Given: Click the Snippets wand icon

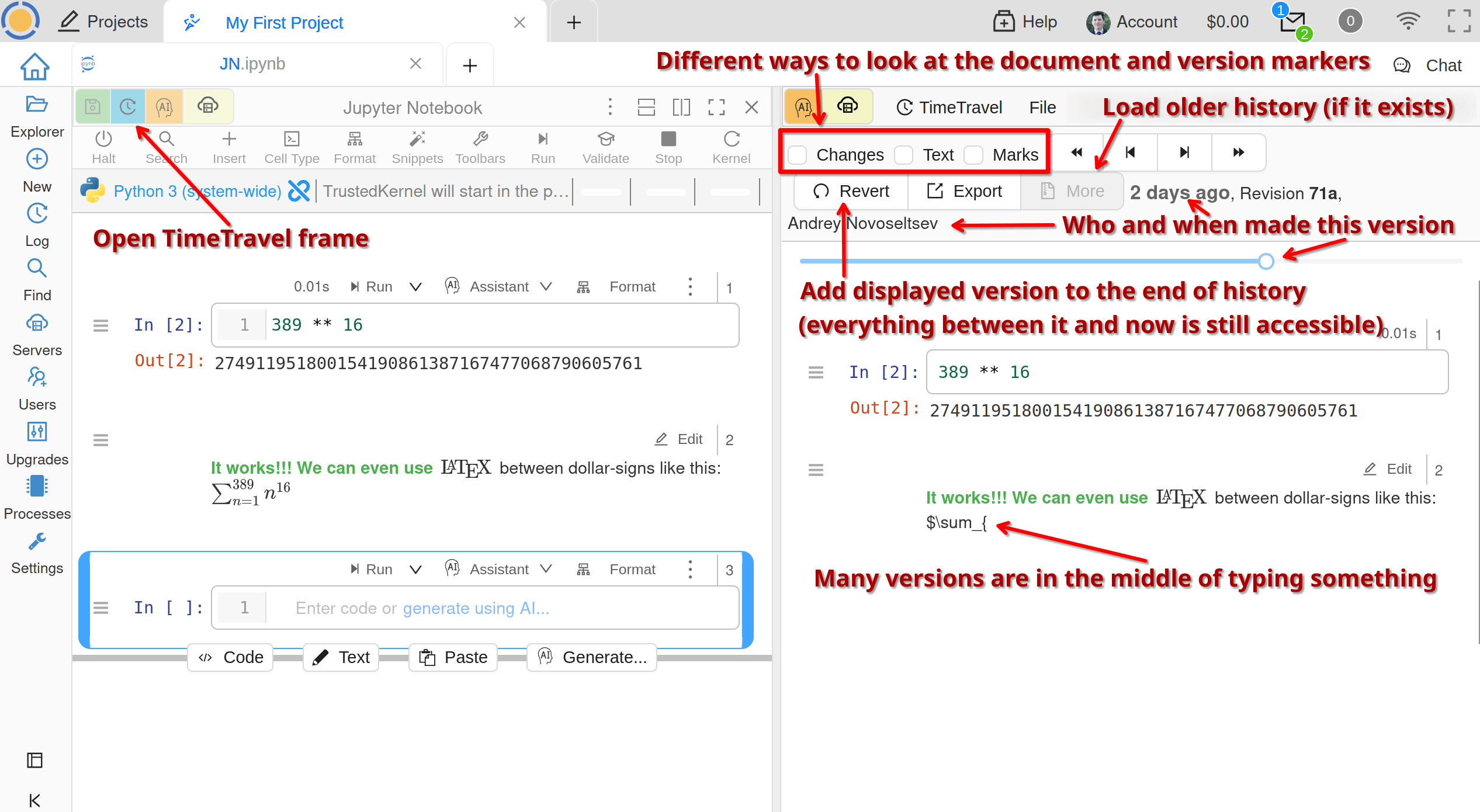Looking at the screenshot, I should coord(417,139).
